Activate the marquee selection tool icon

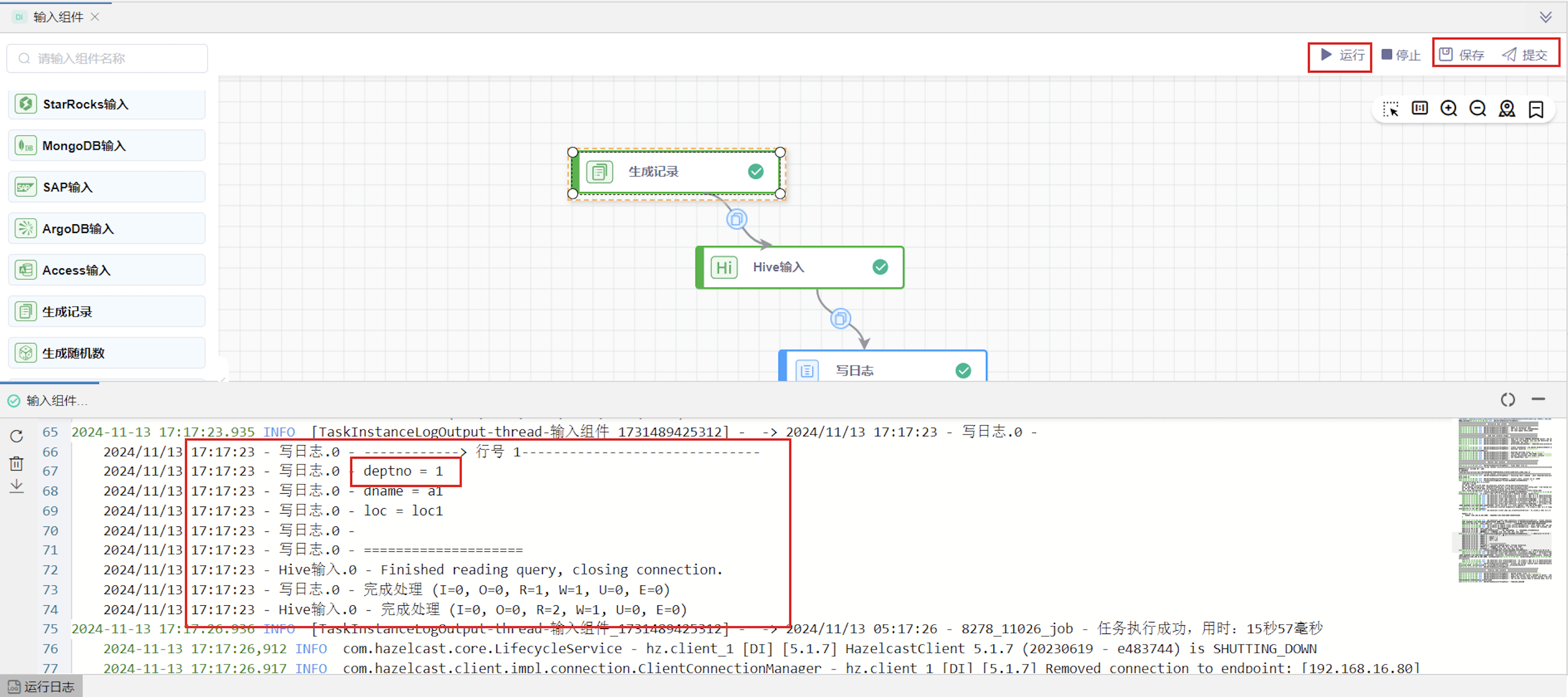1390,109
